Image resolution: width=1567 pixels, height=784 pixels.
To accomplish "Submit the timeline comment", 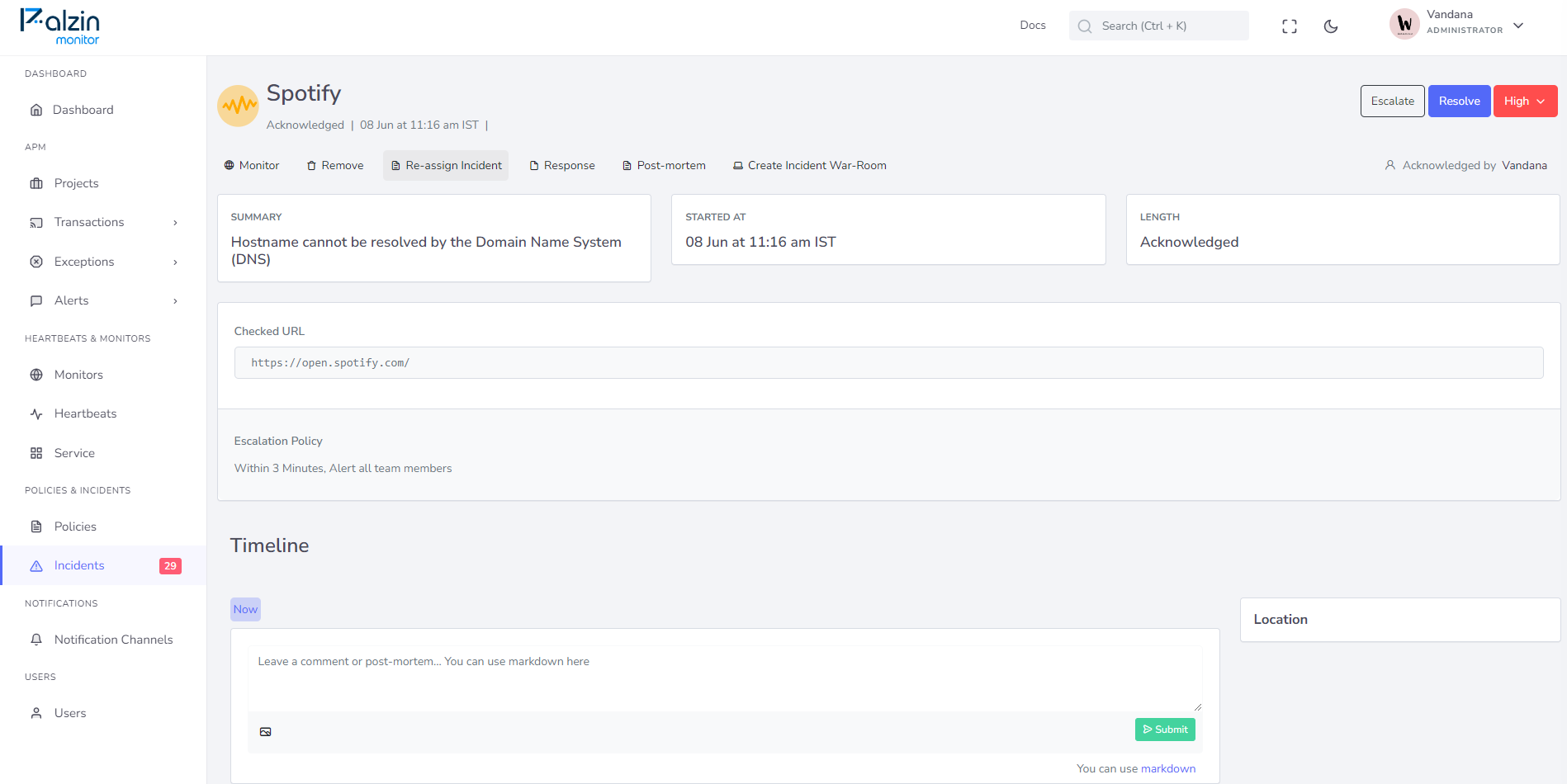I will (1165, 730).
